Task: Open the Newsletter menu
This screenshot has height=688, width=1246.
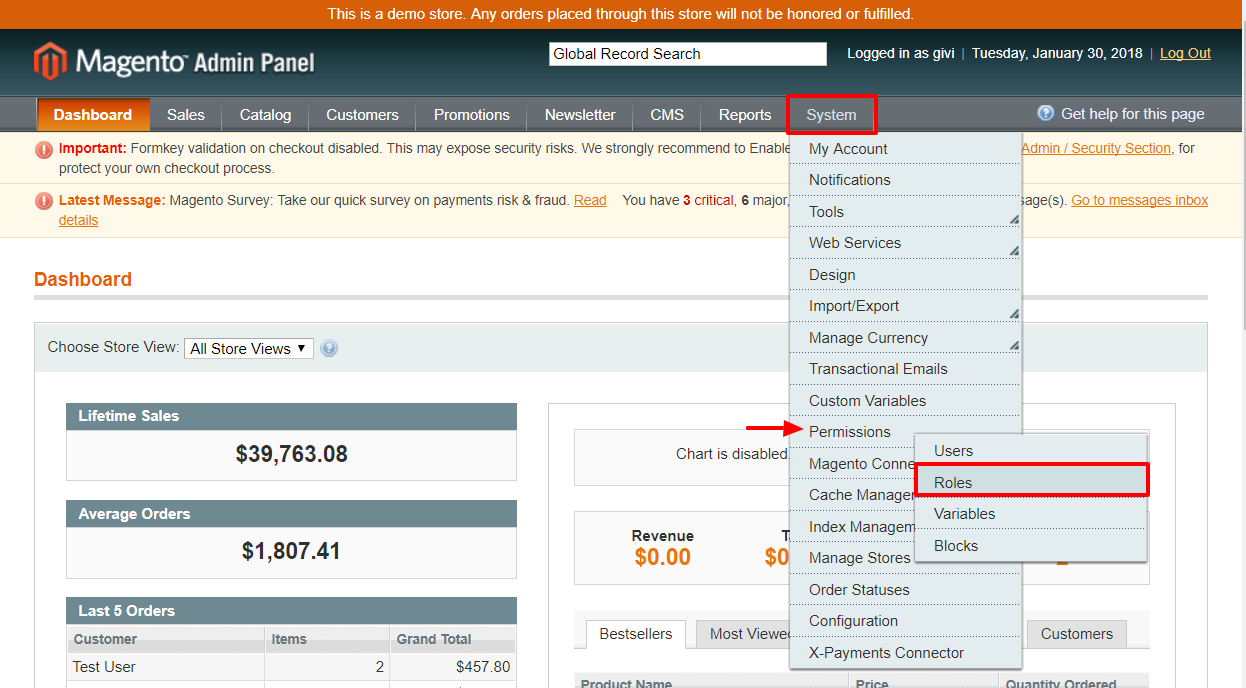Action: 580,115
